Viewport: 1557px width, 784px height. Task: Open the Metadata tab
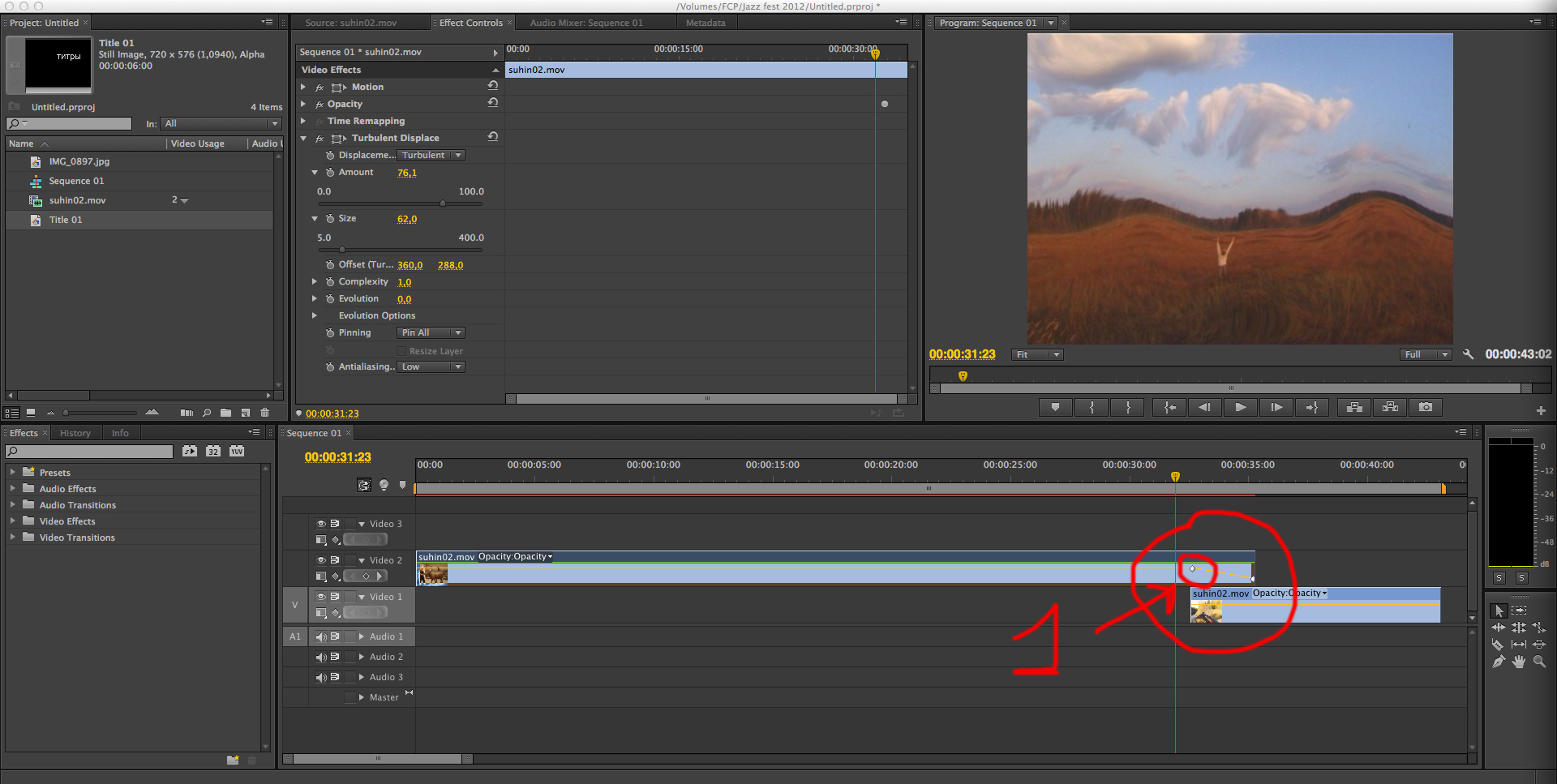point(706,23)
